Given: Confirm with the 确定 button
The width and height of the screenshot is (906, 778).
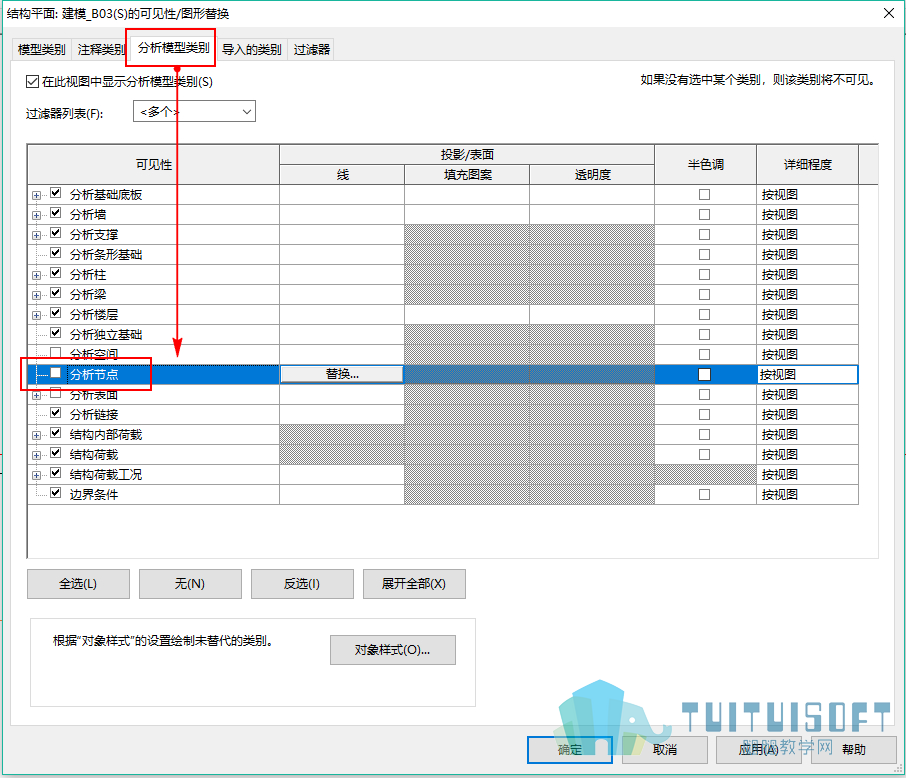Looking at the screenshot, I should pos(570,750).
